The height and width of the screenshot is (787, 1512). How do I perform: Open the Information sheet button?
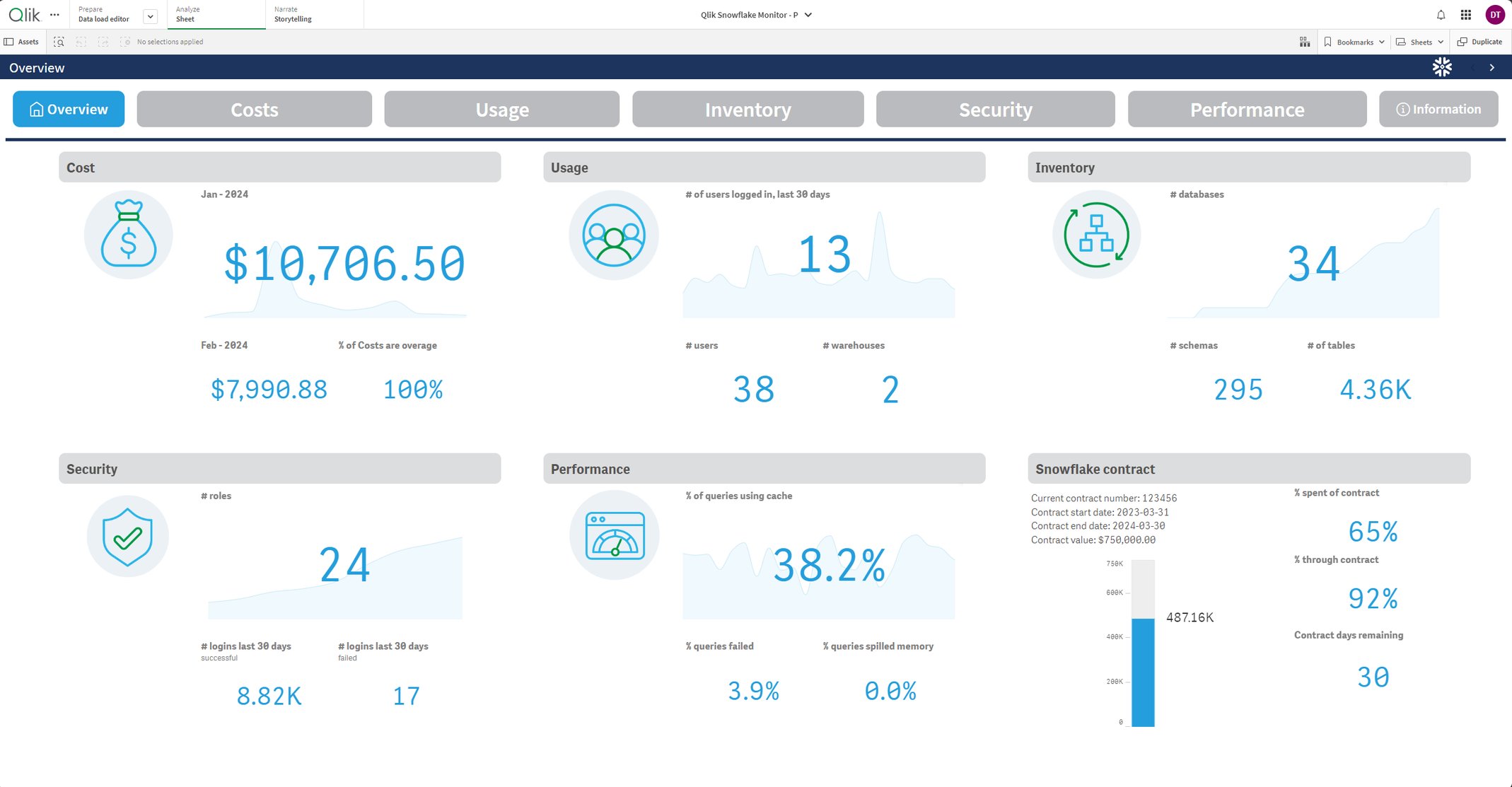click(1438, 109)
